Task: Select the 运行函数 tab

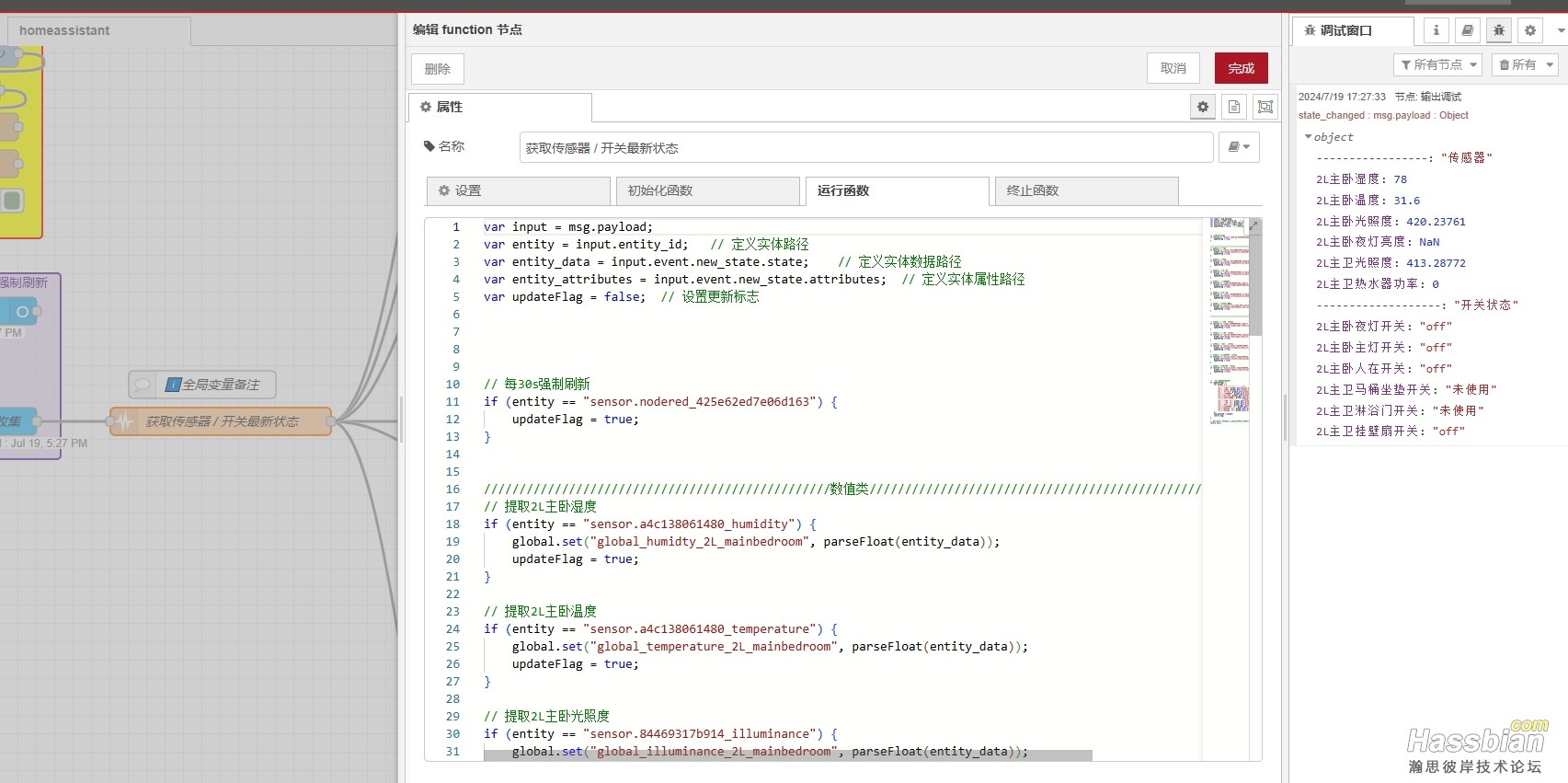Action: click(898, 190)
